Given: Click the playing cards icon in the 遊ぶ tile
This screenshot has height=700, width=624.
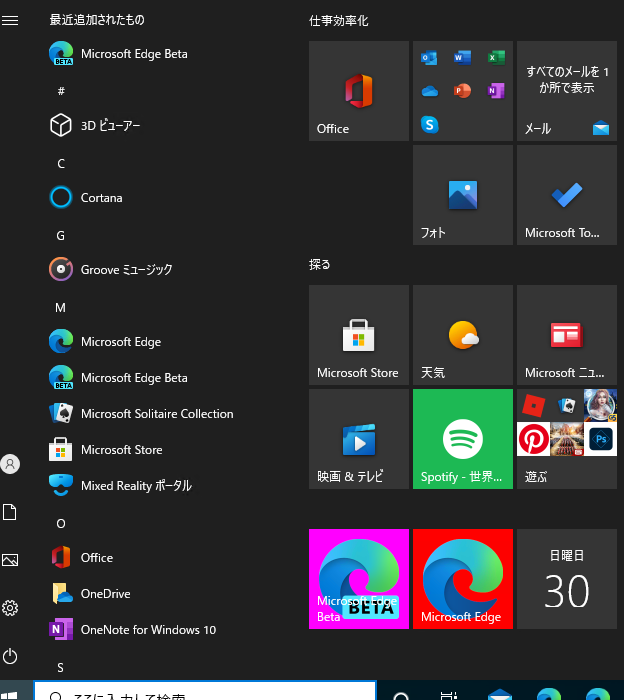Looking at the screenshot, I should [567, 405].
